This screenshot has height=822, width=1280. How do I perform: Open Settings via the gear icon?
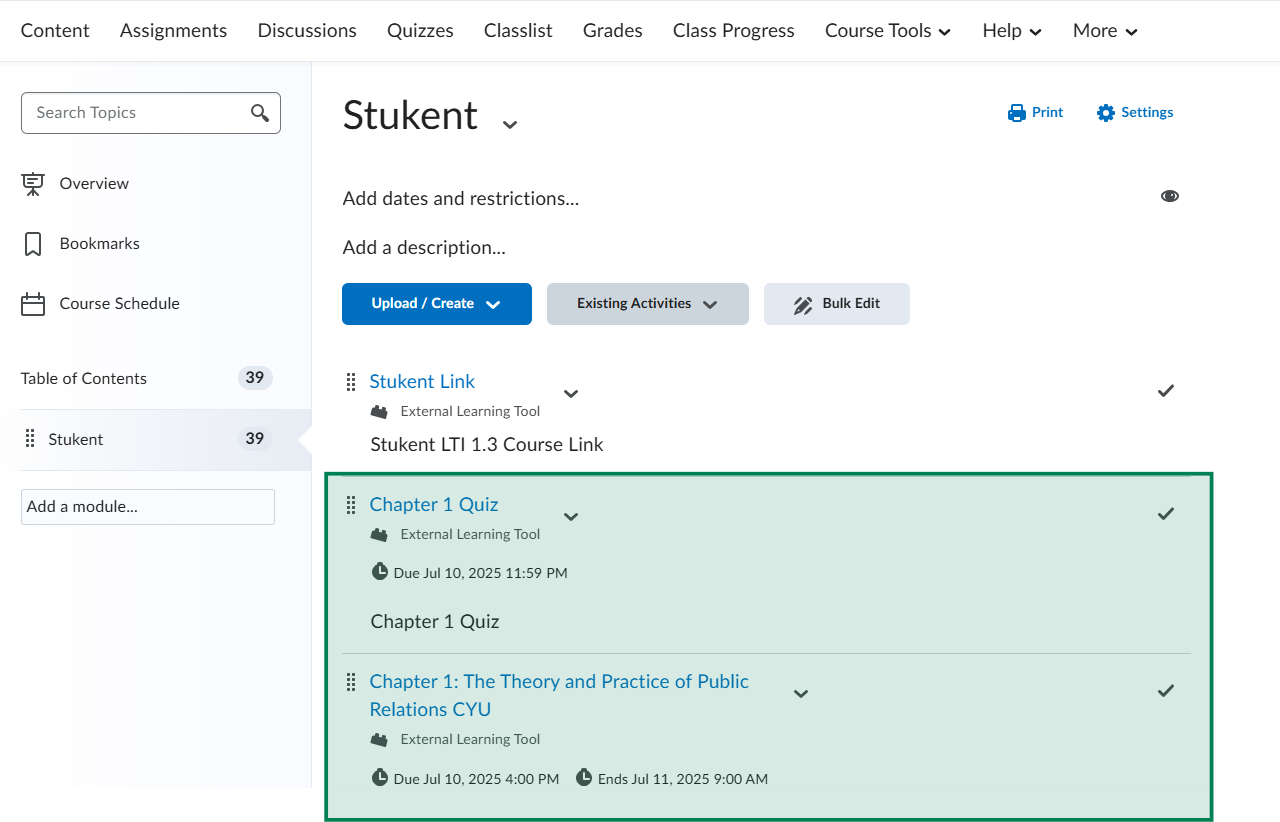pyautogui.click(x=1105, y=113)
